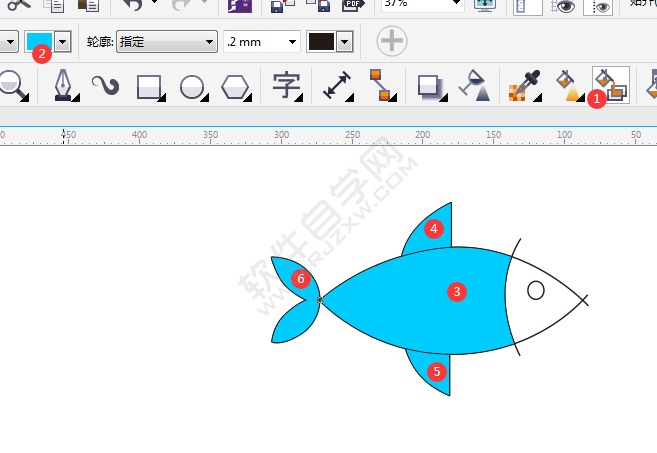Click the round plus add button
This screenshot has height=453, width=657.
click(392, 41)
